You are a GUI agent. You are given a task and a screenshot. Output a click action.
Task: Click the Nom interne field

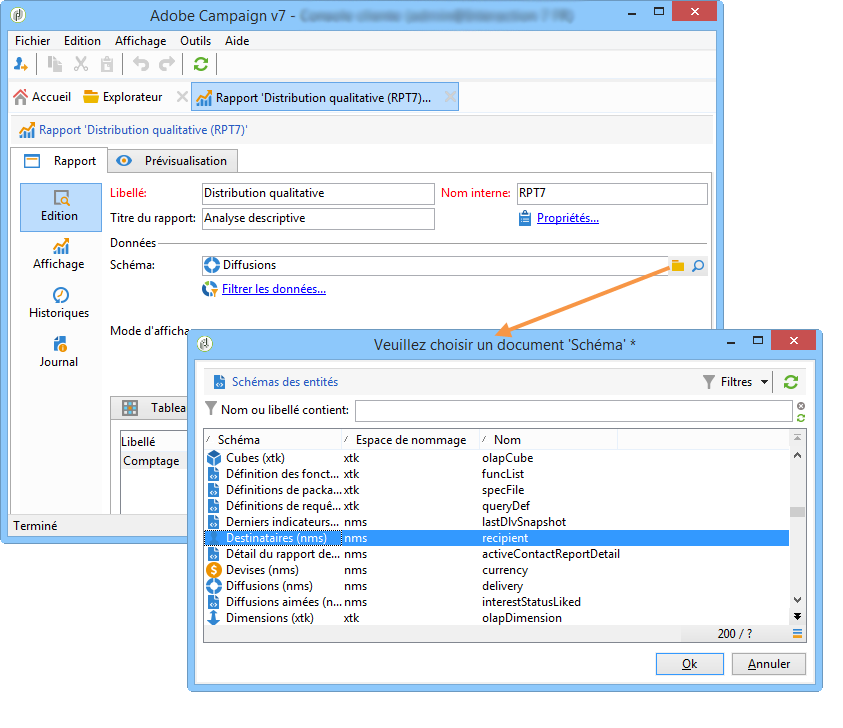click(612, 194)
